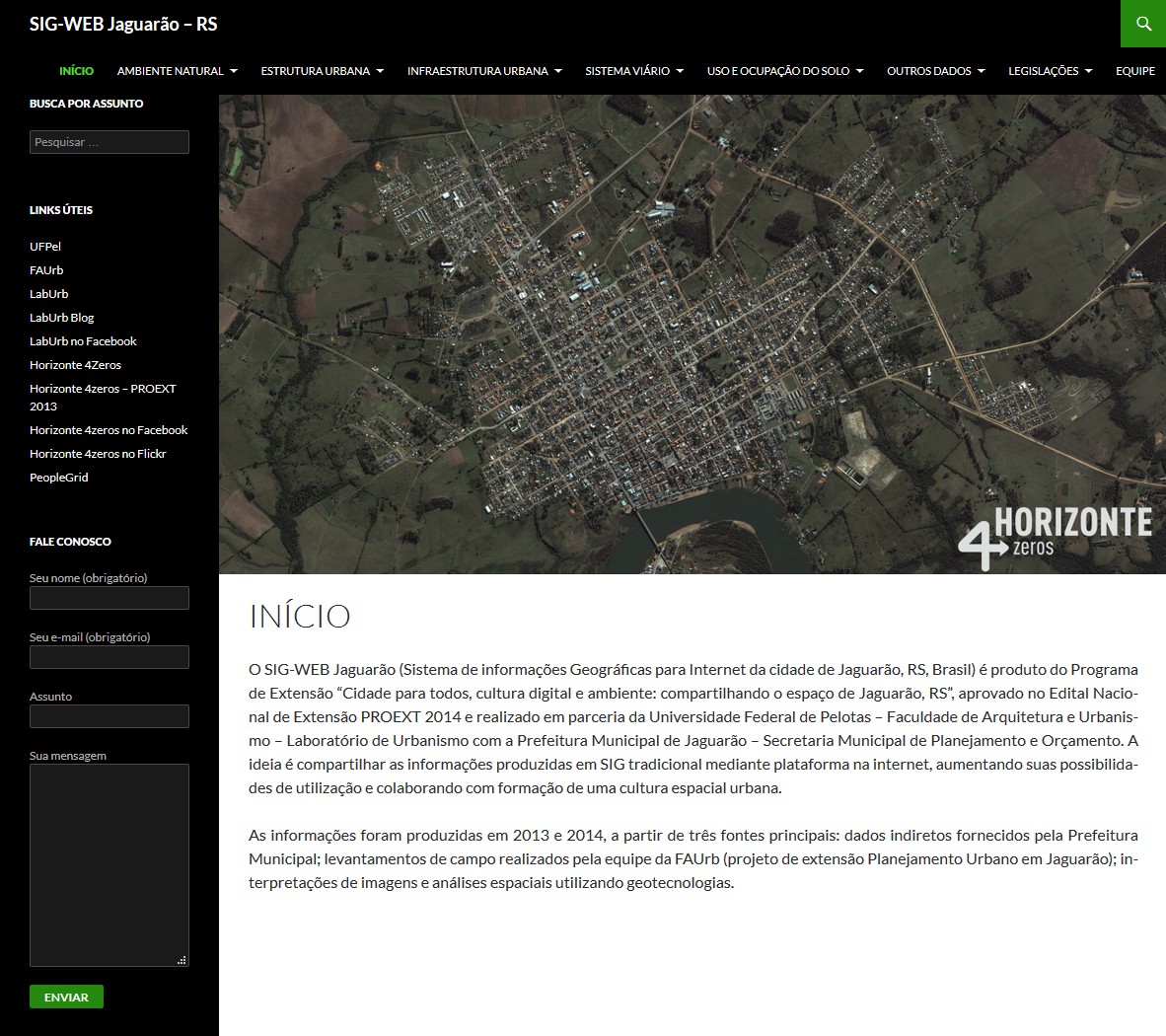The image size is (1166, 1036).
Task: Click the Seu e-mail input field
Action: [x=109, y=657]
